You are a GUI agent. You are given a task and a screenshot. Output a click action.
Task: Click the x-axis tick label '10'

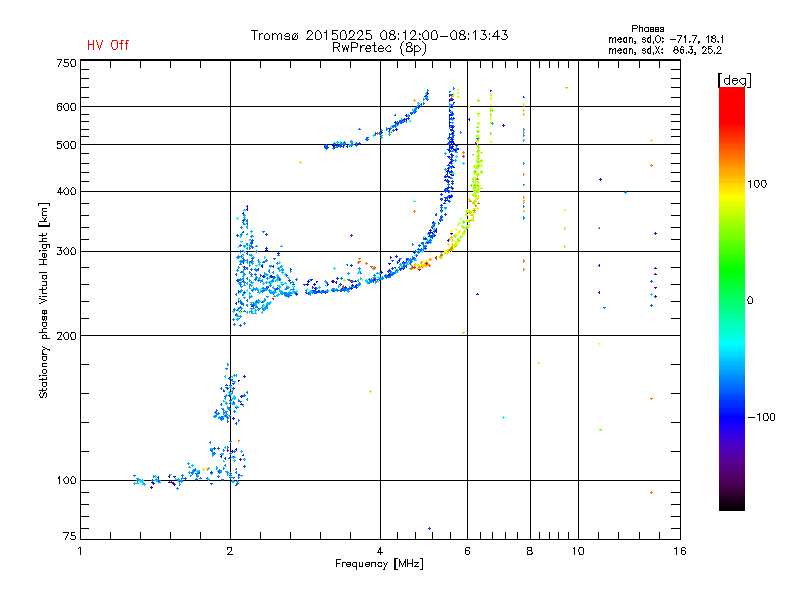point(578,551)
